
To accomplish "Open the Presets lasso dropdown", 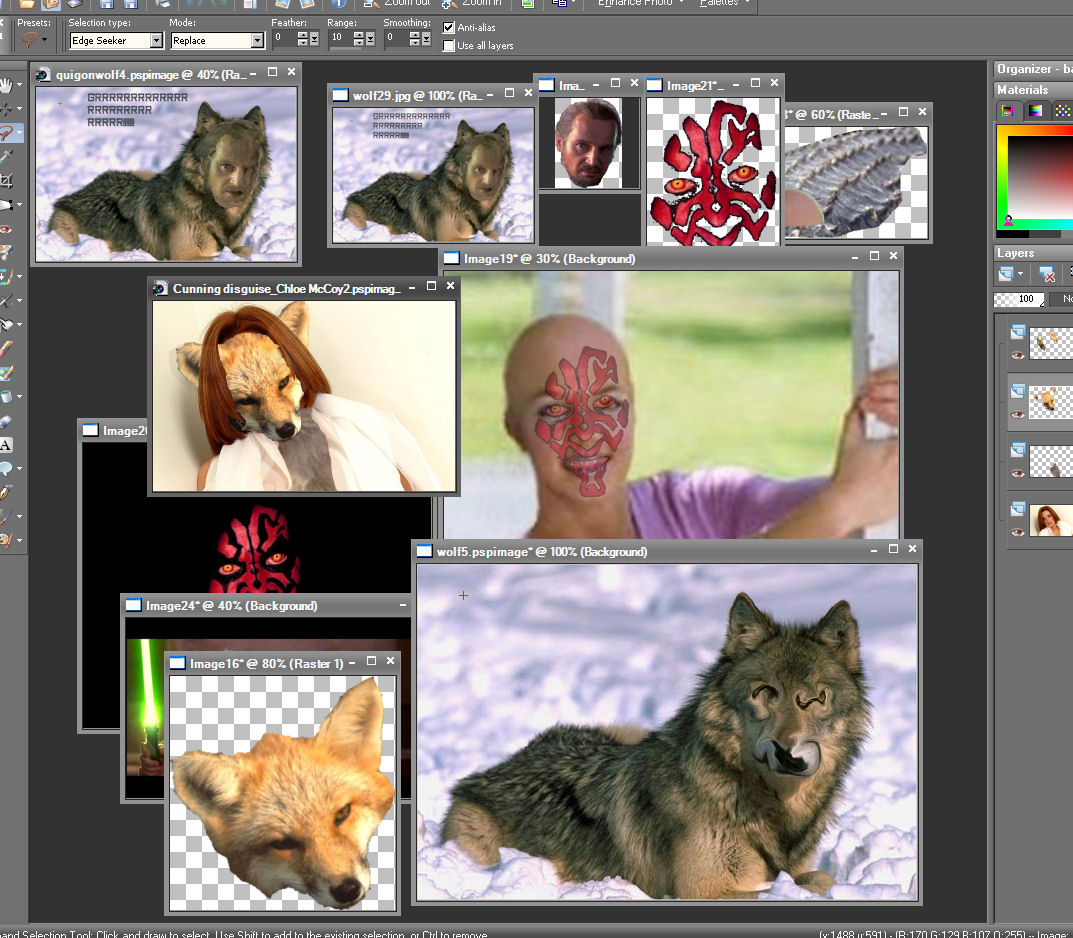I will pos(44,40).
